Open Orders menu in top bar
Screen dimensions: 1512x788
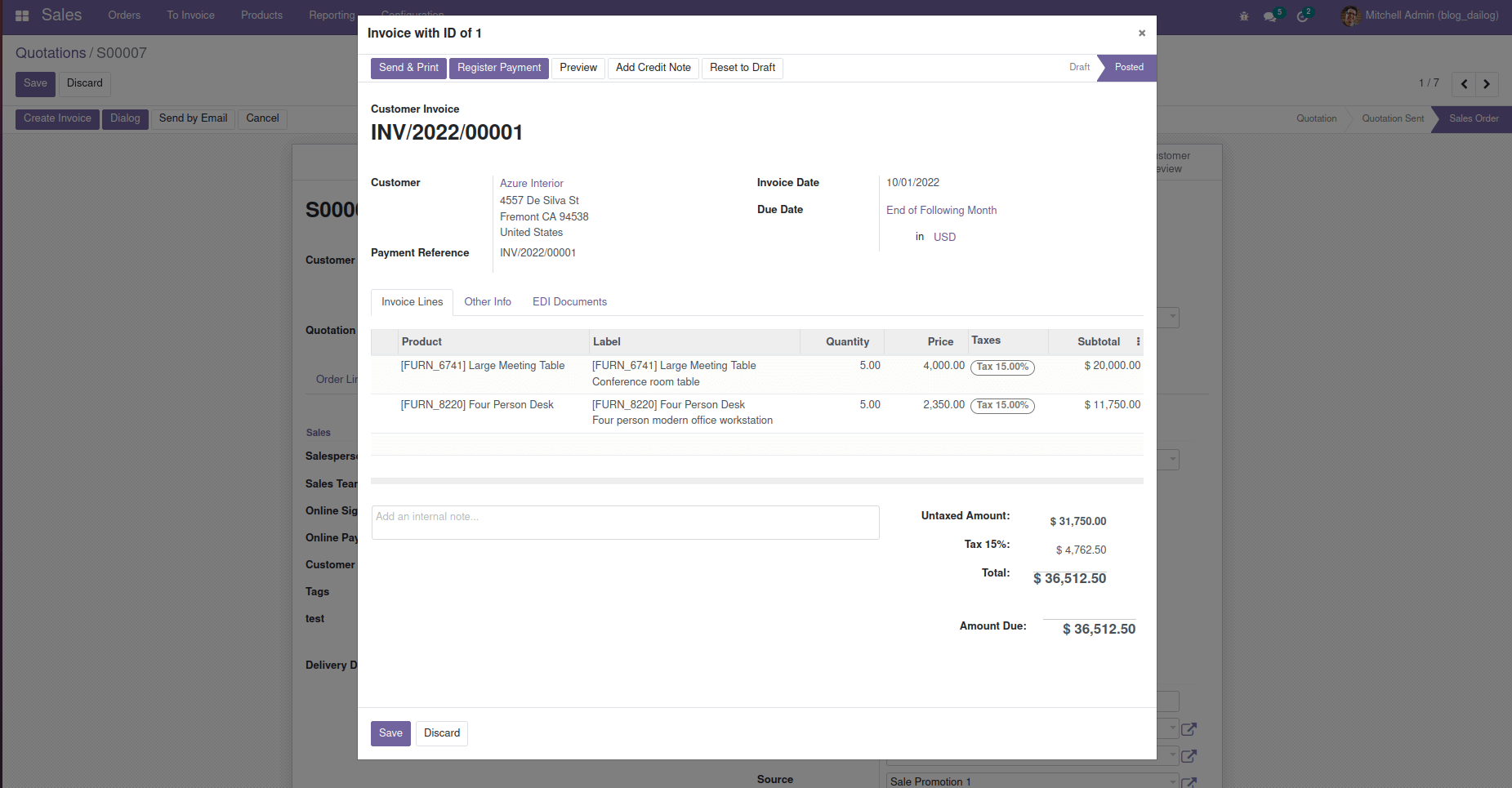124,16
